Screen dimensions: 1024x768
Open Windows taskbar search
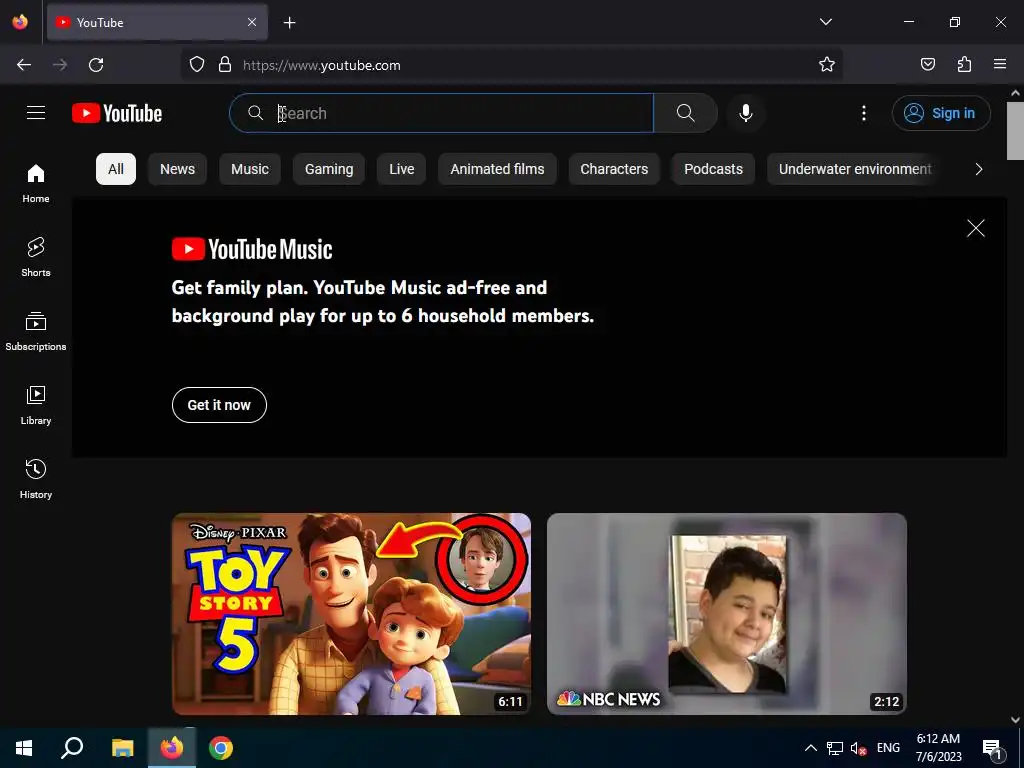(72, 748)
